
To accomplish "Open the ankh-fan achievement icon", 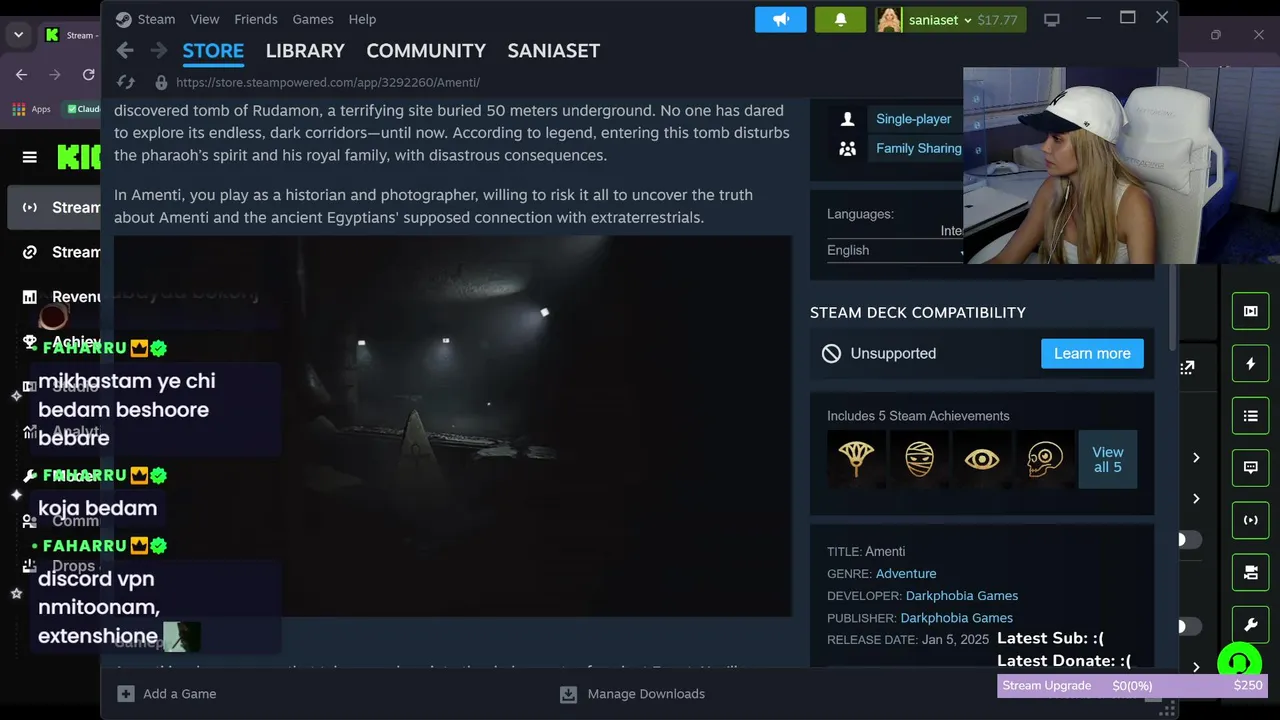I will tap(856, 459).
